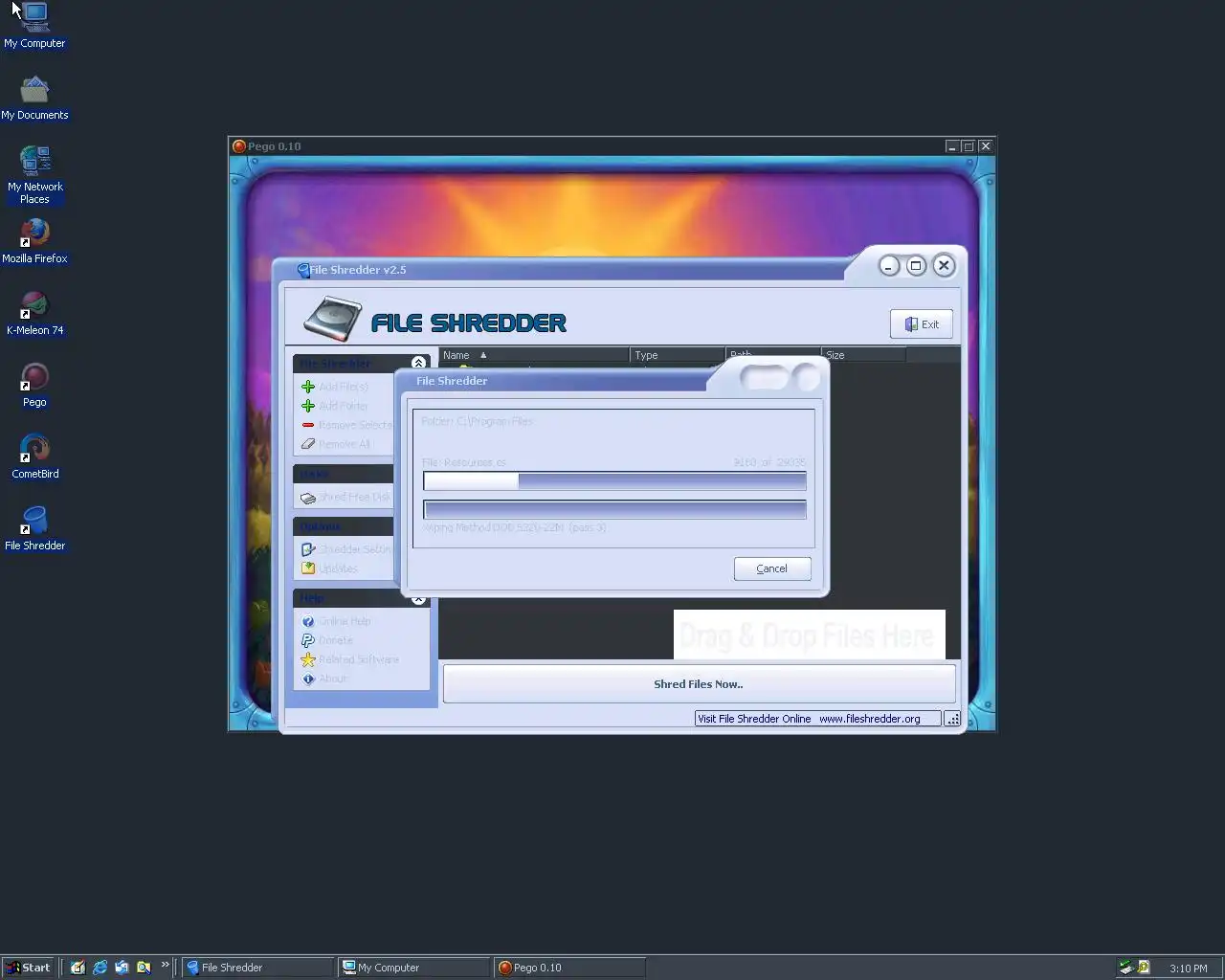Open the Start menu
Image resolution: width=1225 pixels, height=980 pixels.
click(30, 968)
